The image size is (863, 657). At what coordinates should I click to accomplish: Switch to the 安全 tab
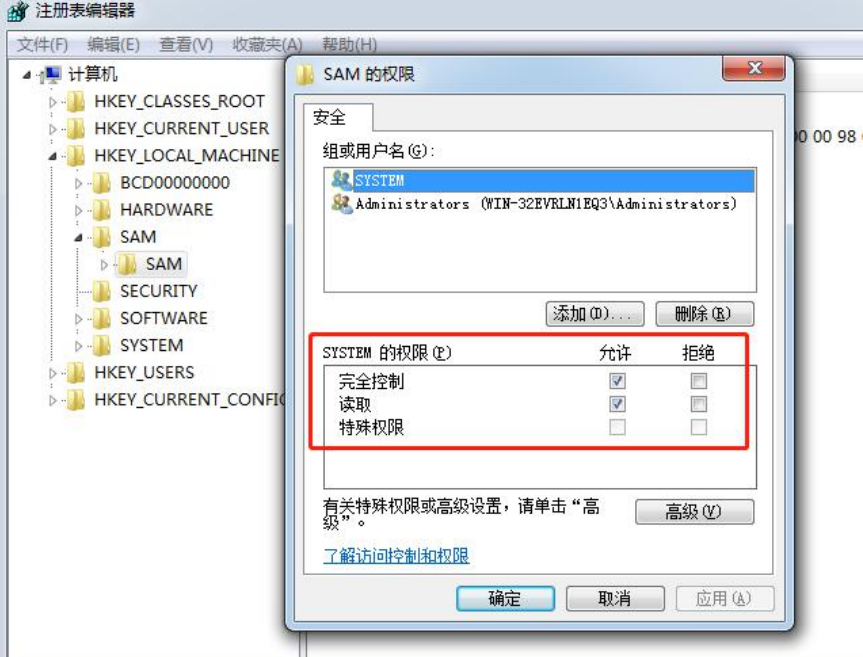[330, 118]
